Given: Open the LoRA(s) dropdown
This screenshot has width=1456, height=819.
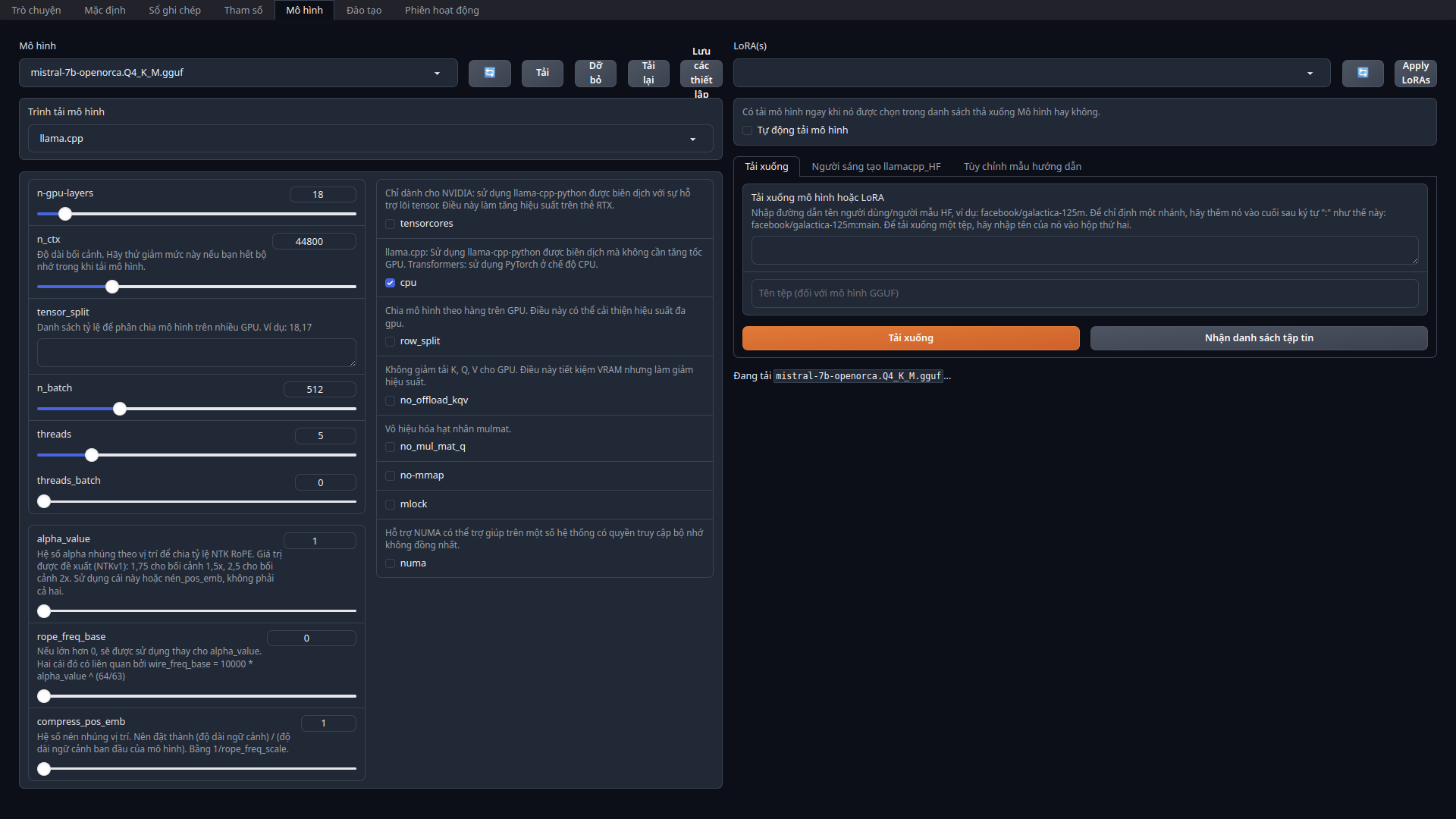Looking at the screenshot, I should pos(1031,73).
